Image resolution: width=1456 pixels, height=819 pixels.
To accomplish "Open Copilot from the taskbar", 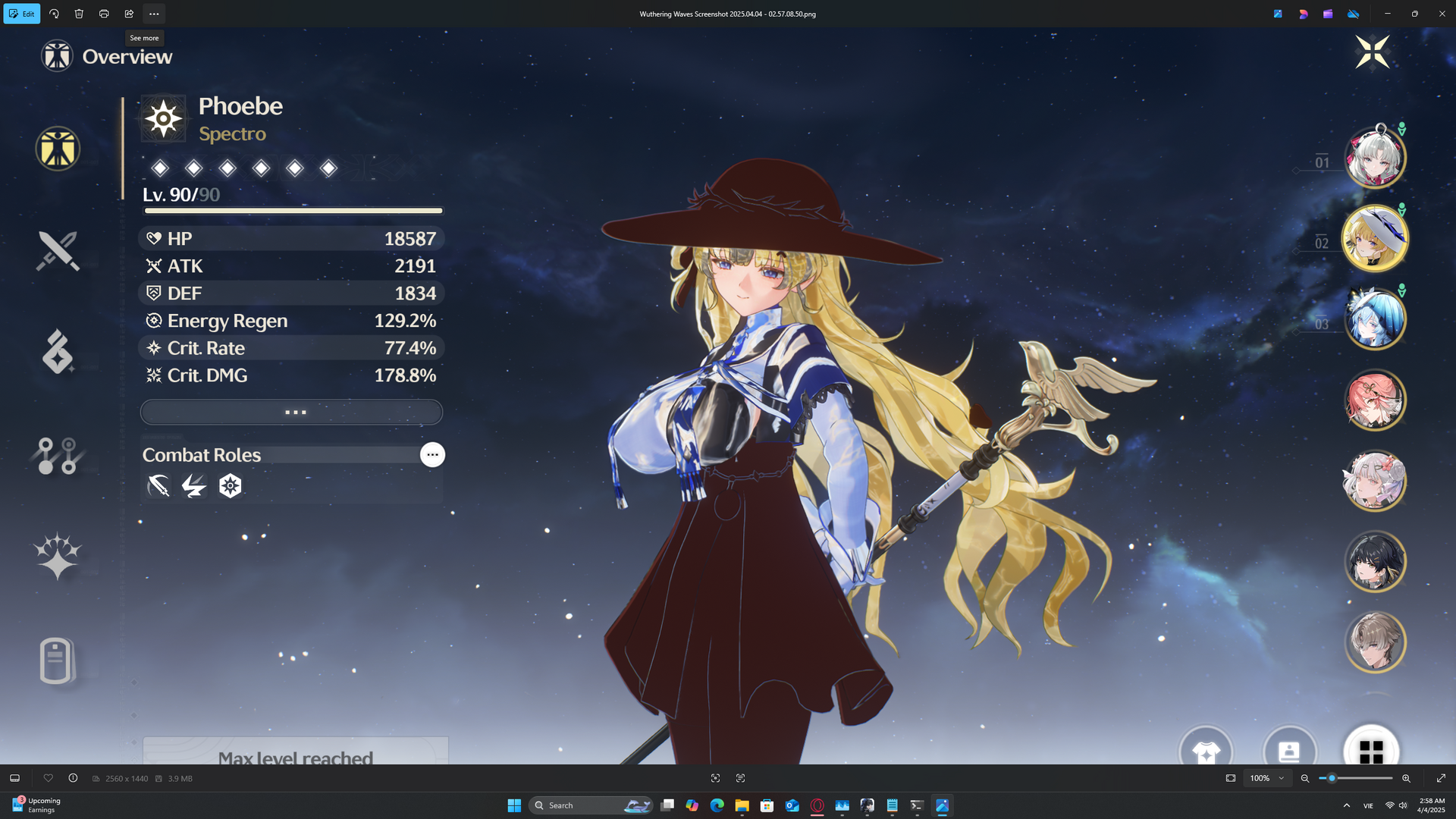I will 692,805.
